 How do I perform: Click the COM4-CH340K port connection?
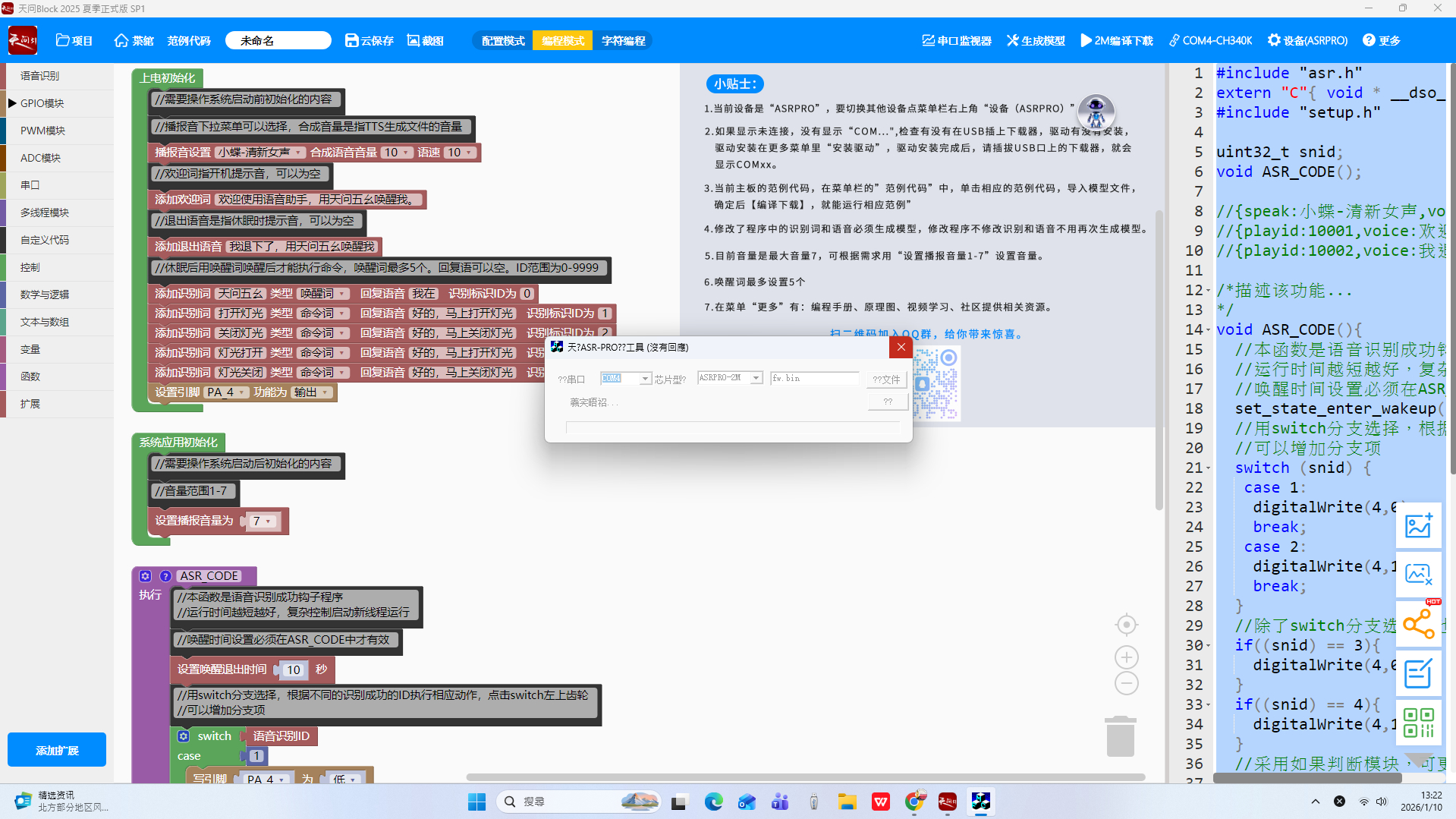pos(1210,41)
